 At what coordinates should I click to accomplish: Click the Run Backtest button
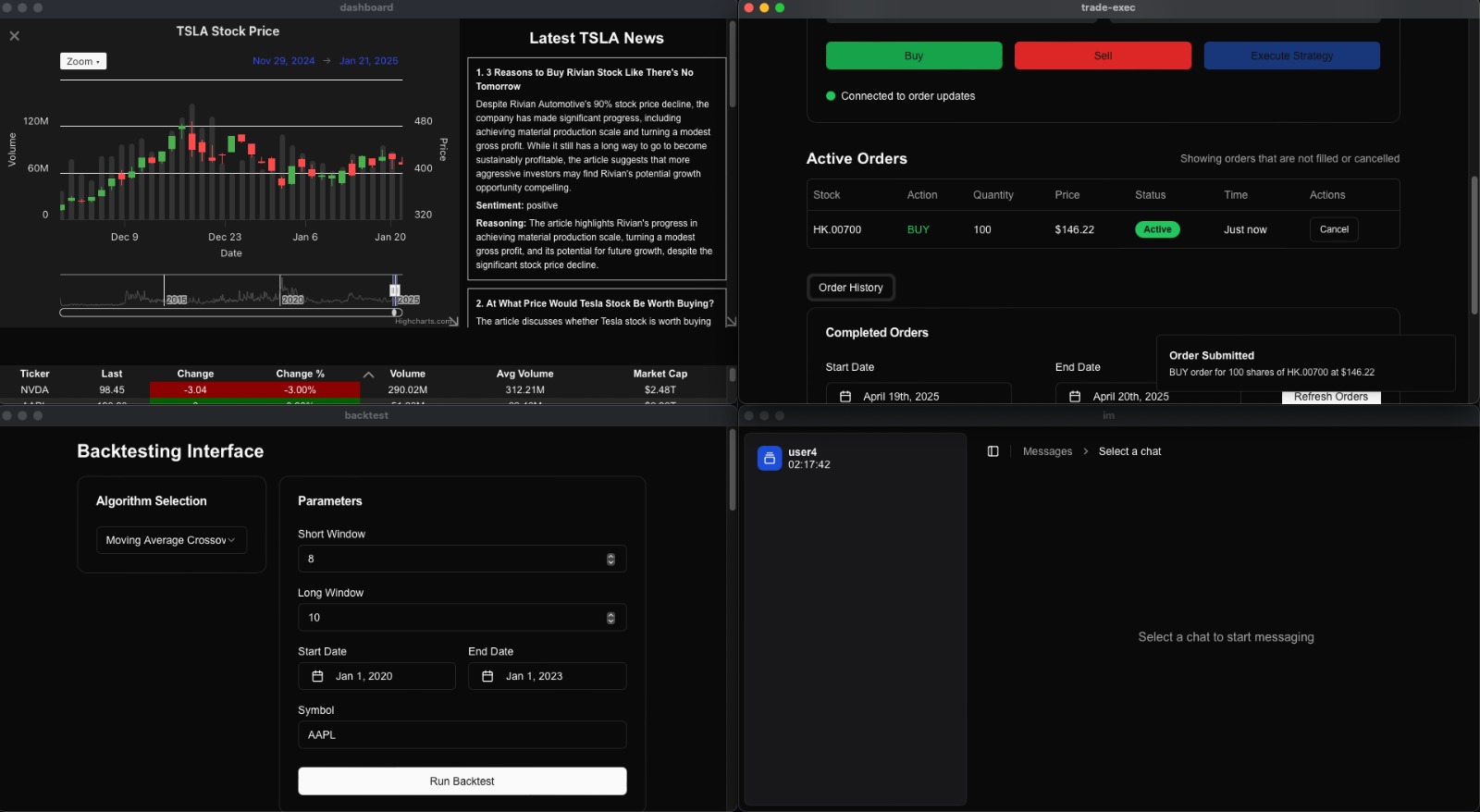[462, 781]
